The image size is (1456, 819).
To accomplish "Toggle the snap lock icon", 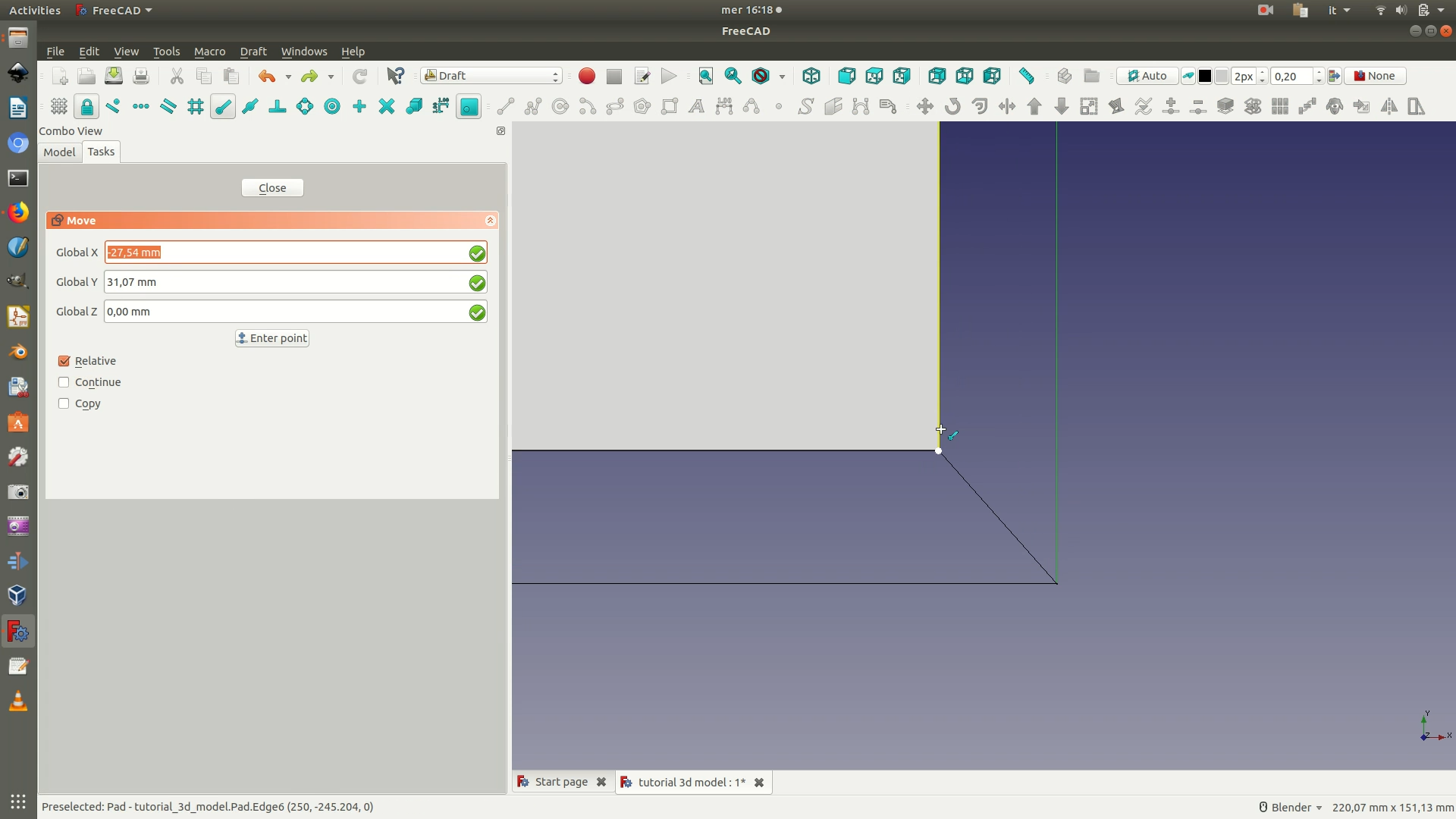I will pos(86,107).
